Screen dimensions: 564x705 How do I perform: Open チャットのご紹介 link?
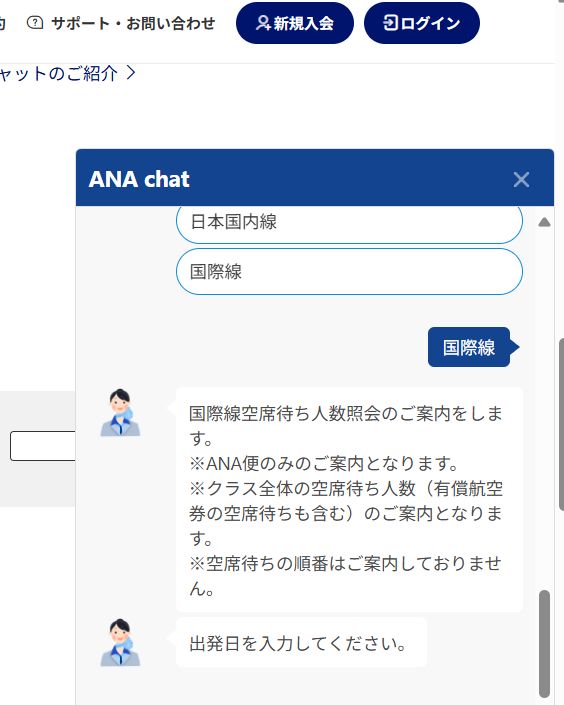pos(59,73)
